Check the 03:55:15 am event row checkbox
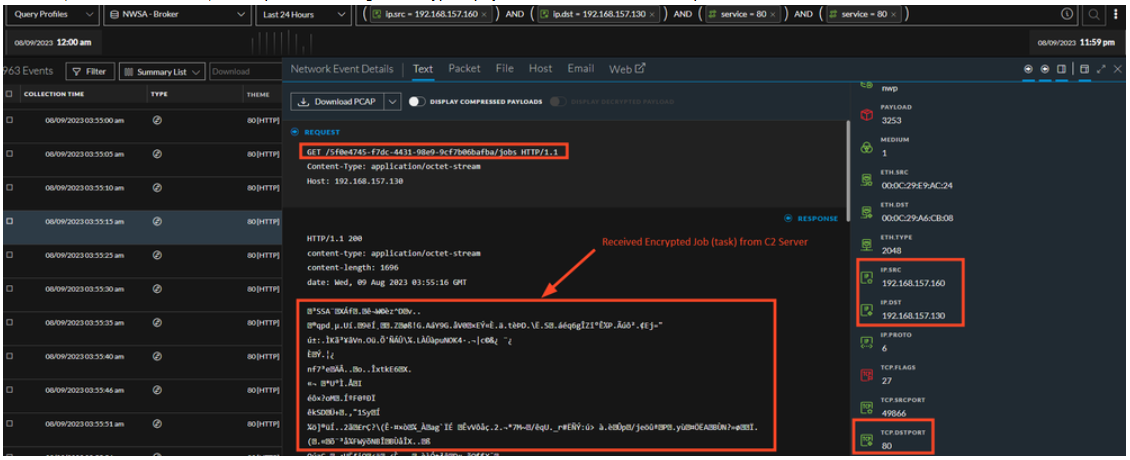This screenshot has width=1130, height=460. coord(9,221)
